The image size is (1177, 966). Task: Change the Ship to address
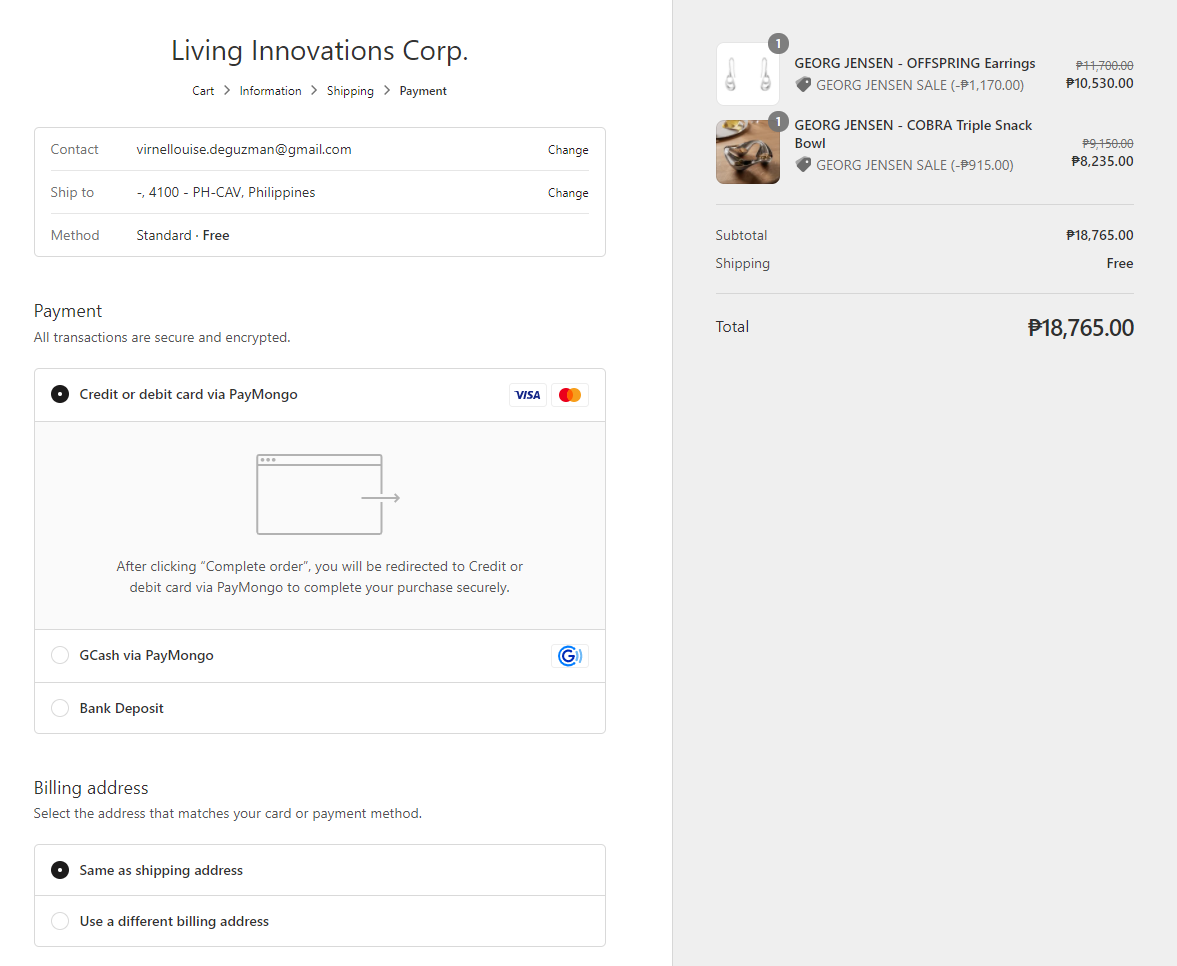coord(568,193)
